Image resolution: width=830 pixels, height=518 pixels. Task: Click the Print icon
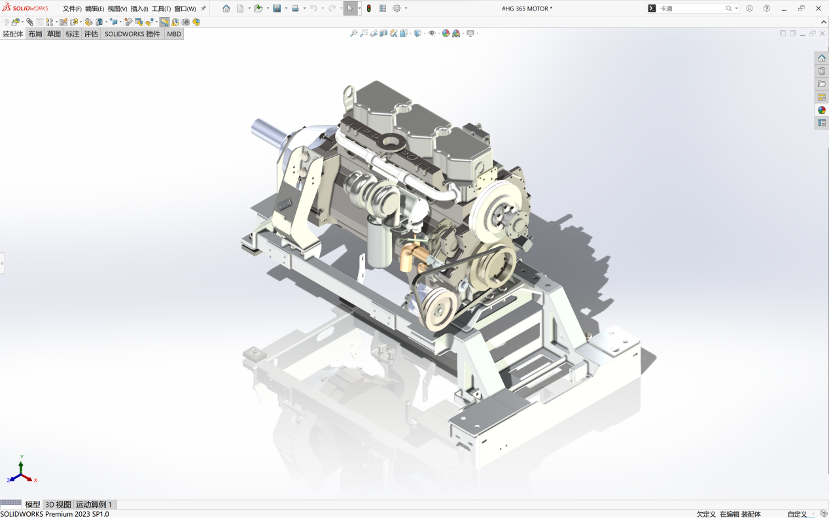[295, 8]
